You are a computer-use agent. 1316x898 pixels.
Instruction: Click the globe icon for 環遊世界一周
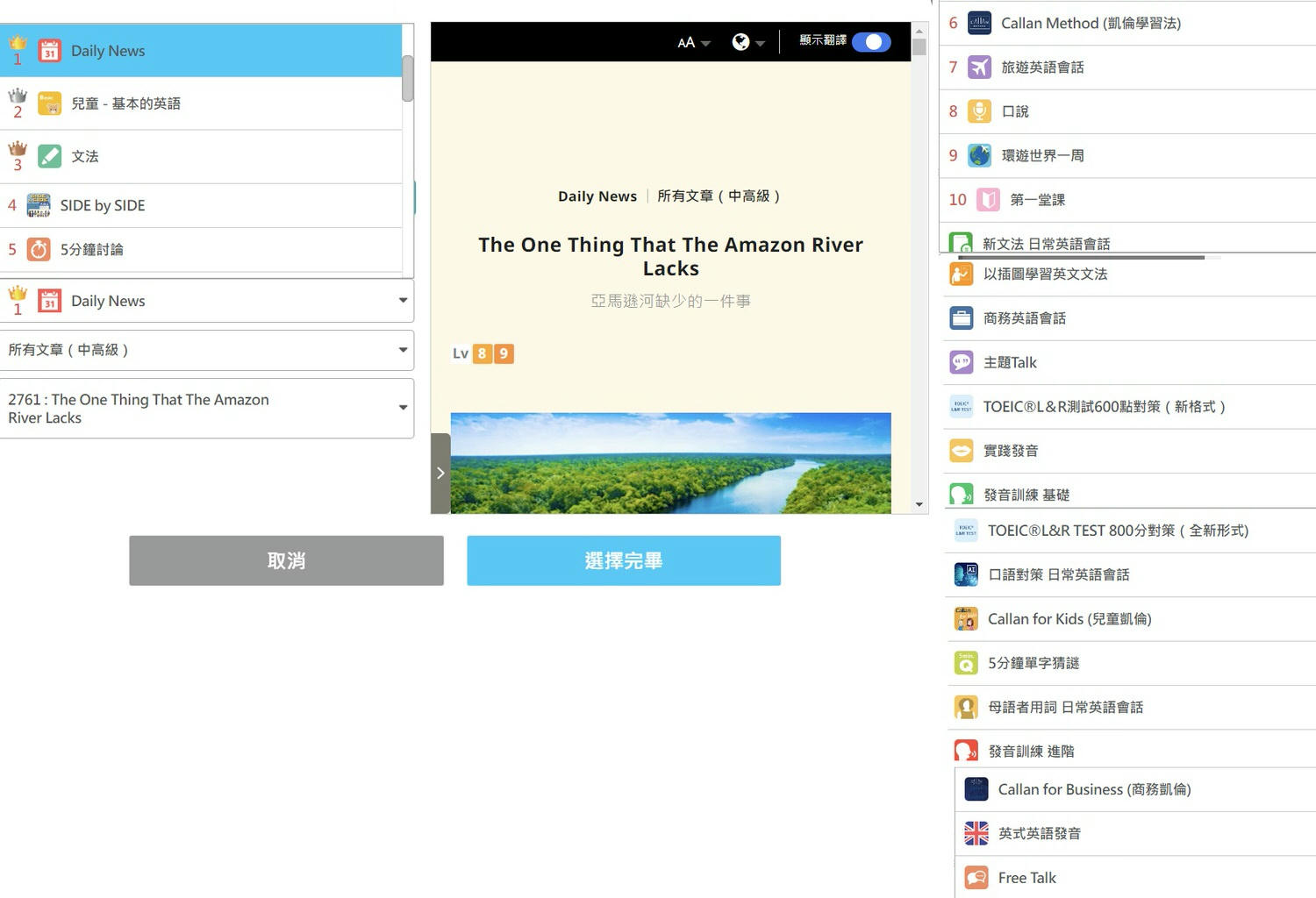(x=979, y=155)
